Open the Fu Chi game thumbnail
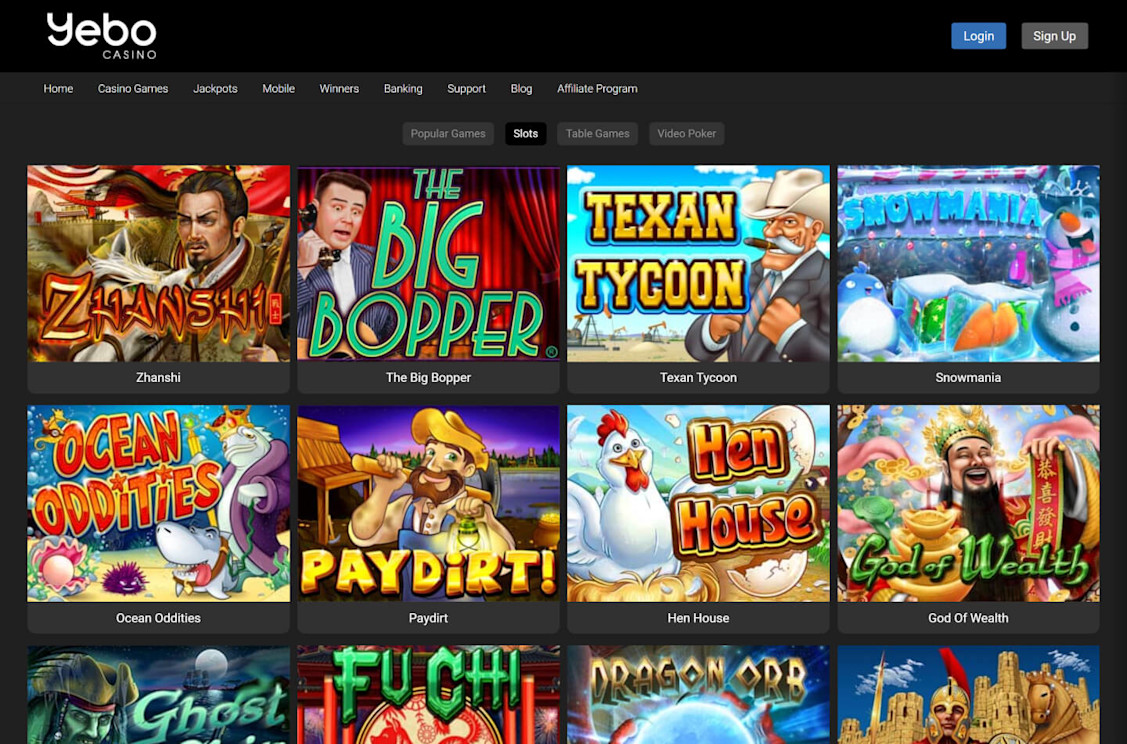The height and width of the screenshot is (744, 1127). (x=428, y=694)
